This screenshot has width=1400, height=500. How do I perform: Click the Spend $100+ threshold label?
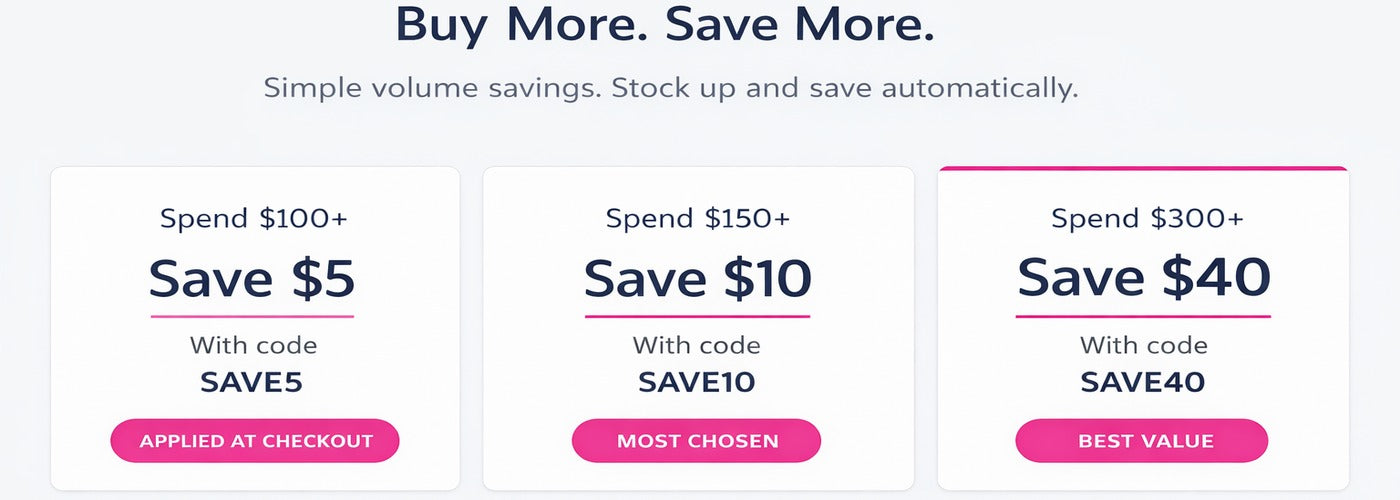(x=254, y=218)
